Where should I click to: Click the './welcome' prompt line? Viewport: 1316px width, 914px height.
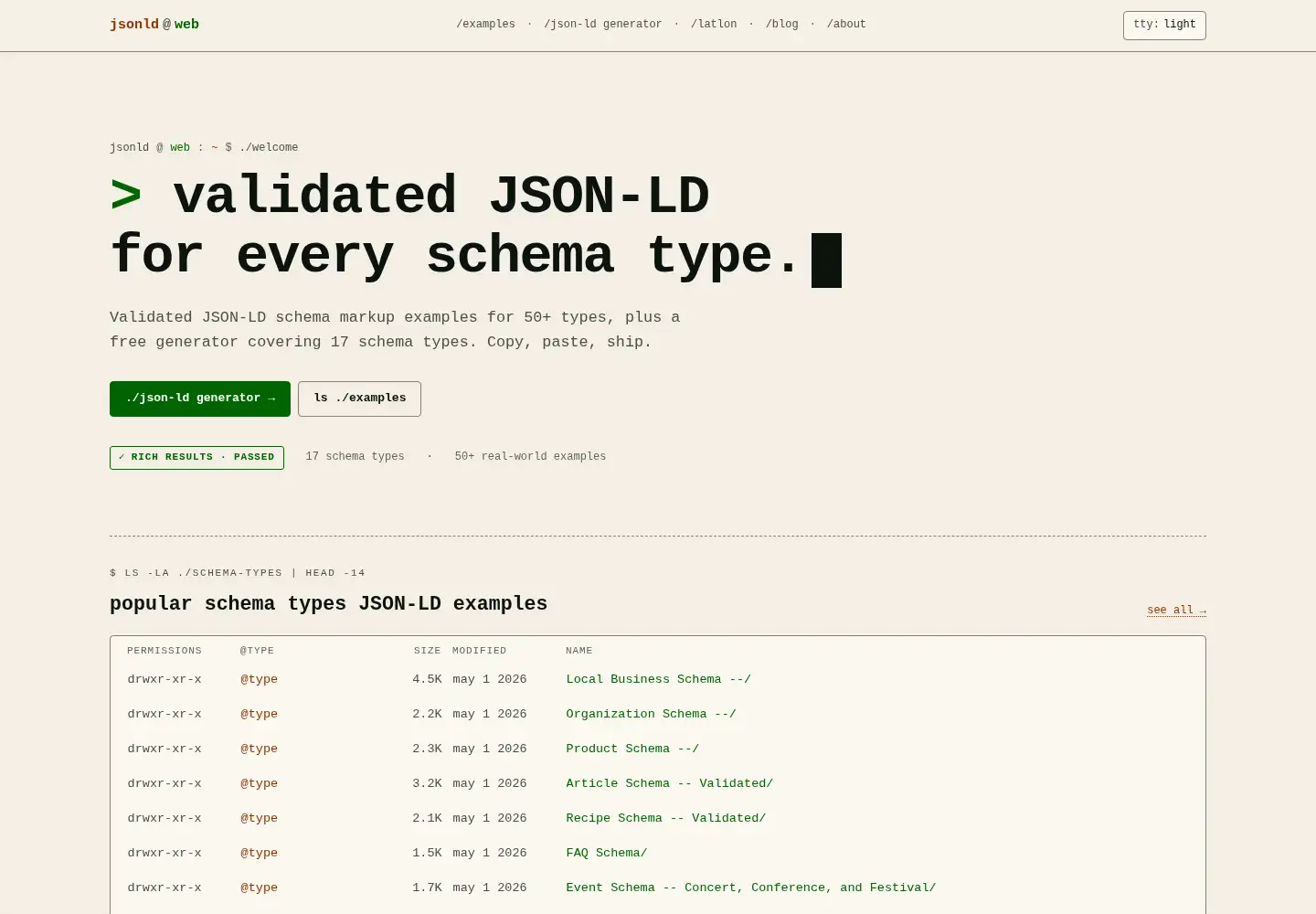pos(204,147)
